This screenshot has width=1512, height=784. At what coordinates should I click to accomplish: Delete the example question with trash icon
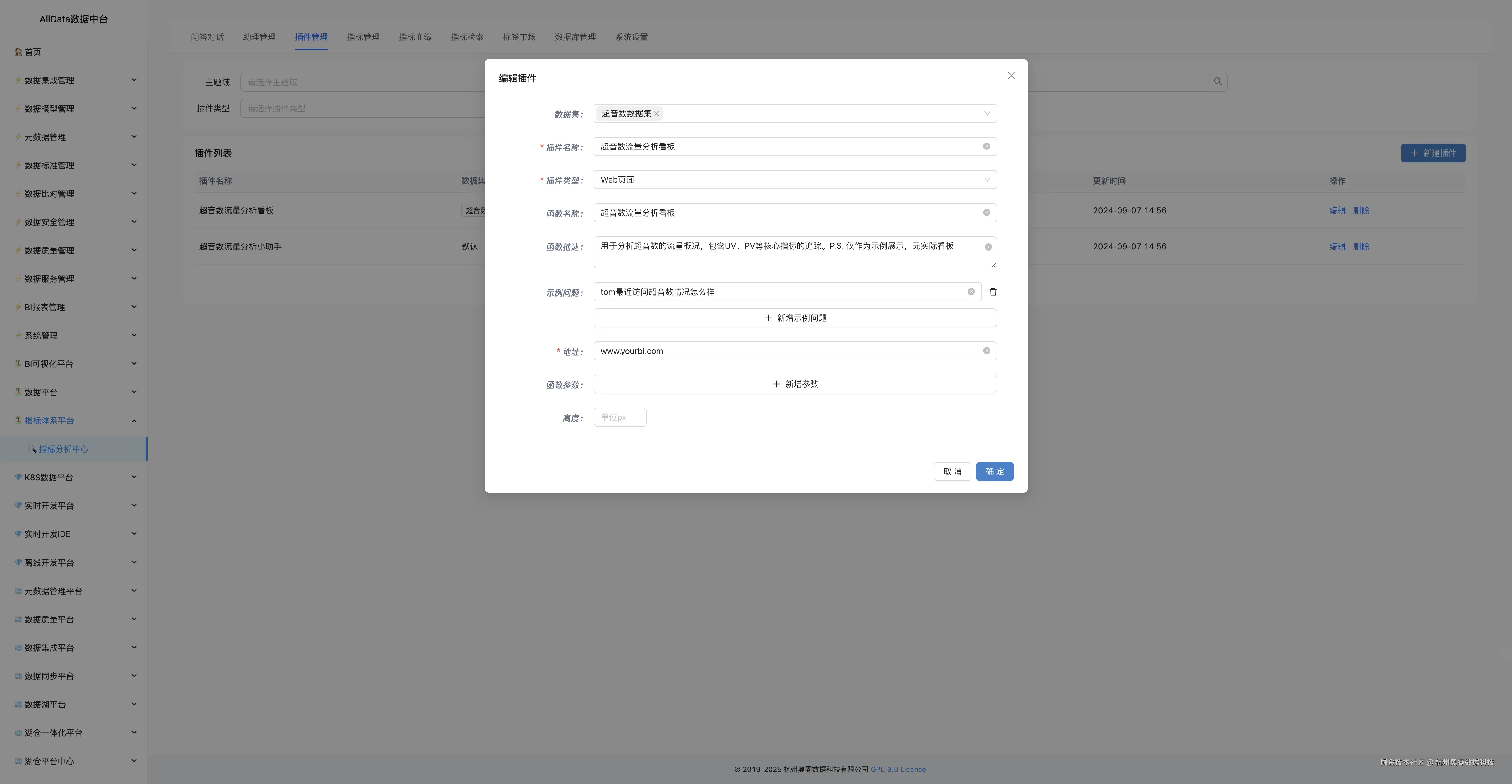coord(993,292)
